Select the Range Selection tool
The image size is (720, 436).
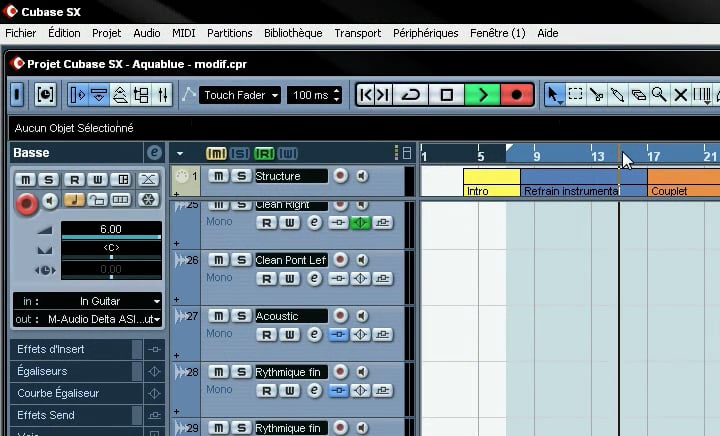coord(575,95)
